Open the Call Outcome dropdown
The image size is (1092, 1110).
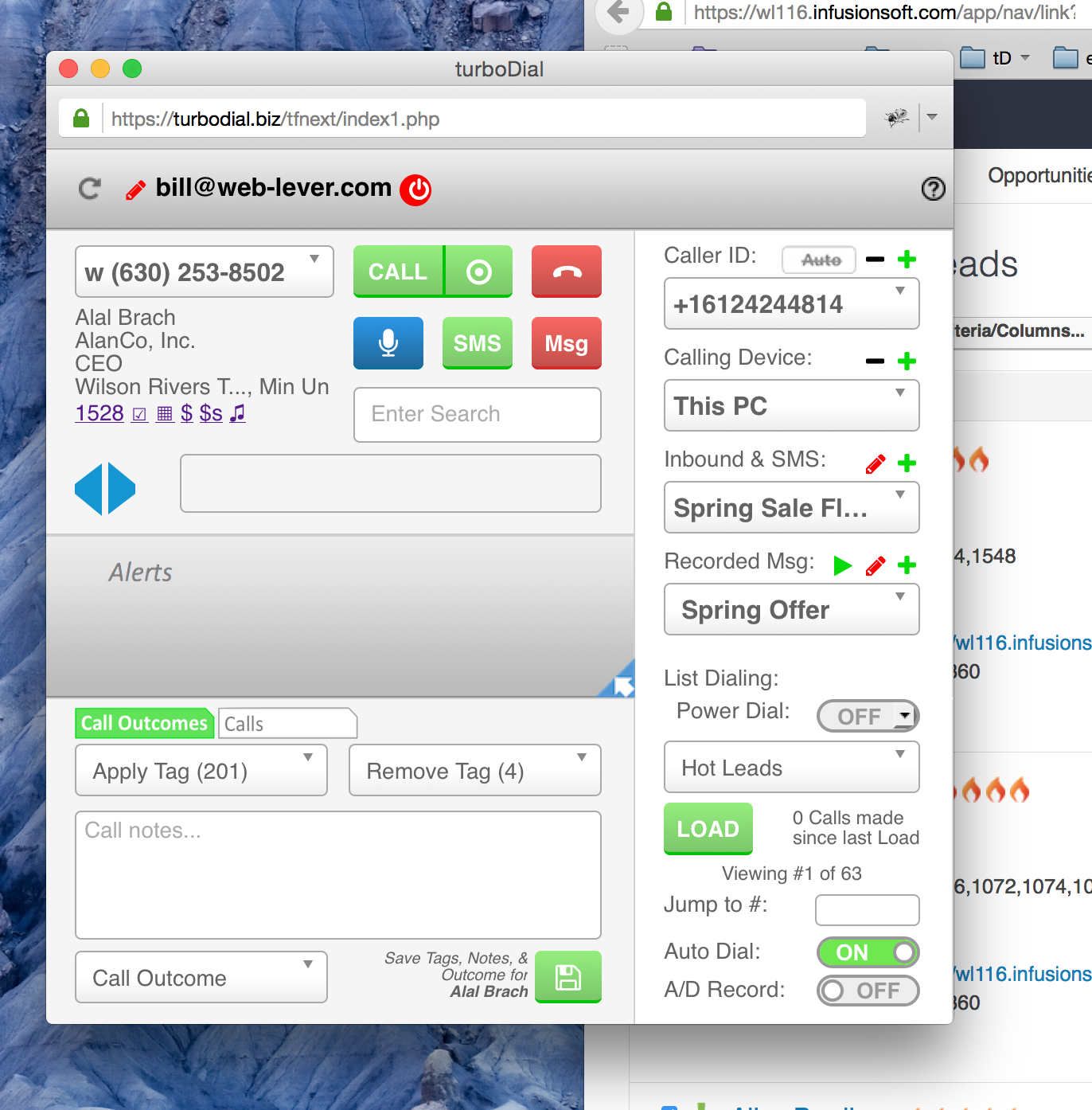tap(201, 977)
